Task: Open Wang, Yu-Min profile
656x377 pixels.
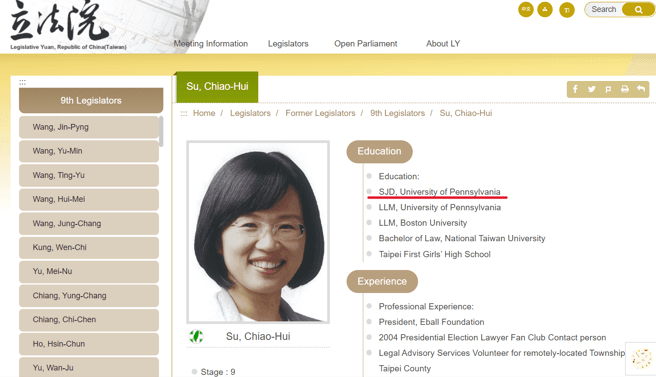Action: click(x=89, y=151)
